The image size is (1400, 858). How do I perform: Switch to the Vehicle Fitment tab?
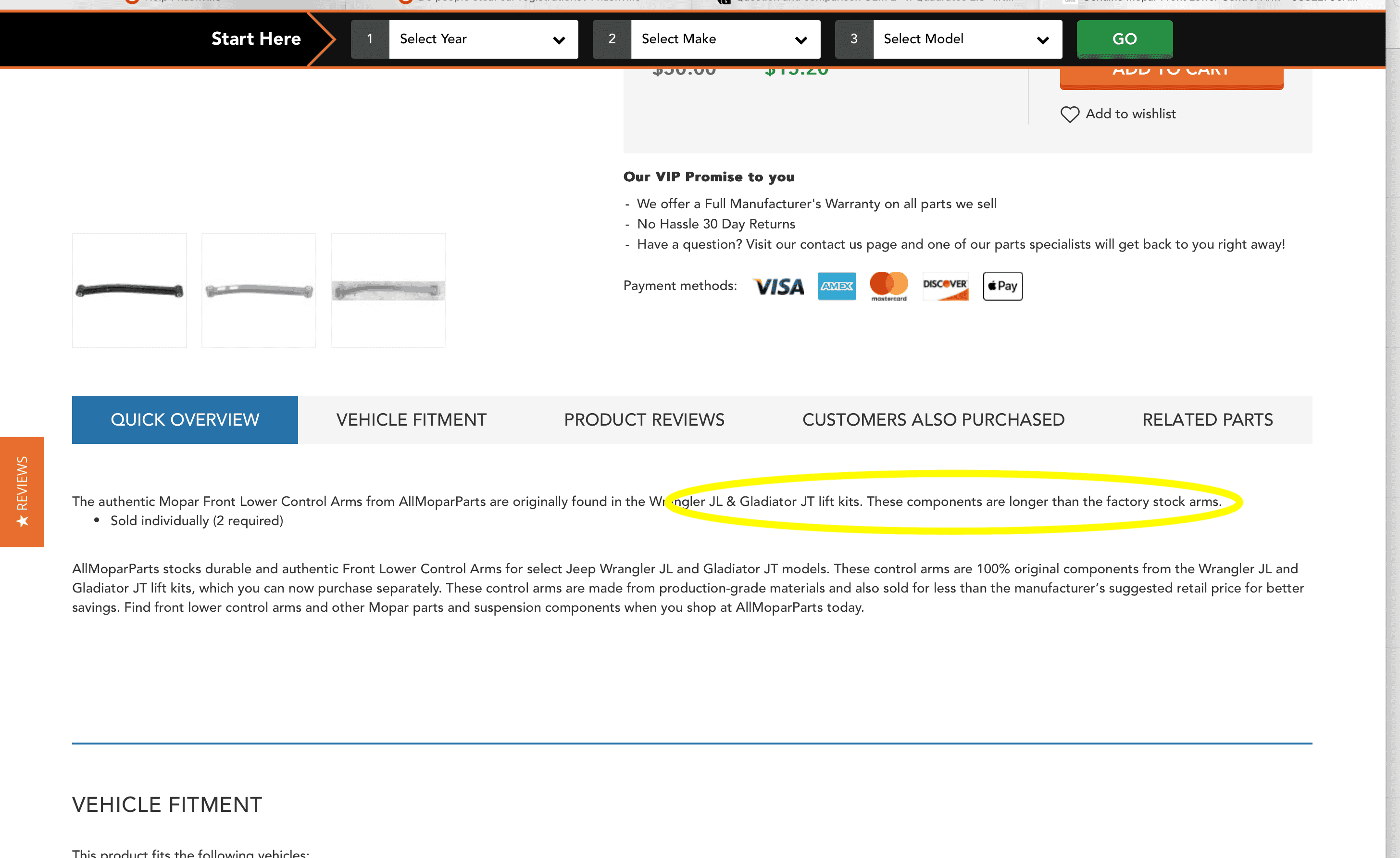pyautogui.click(x=412, y=419)
